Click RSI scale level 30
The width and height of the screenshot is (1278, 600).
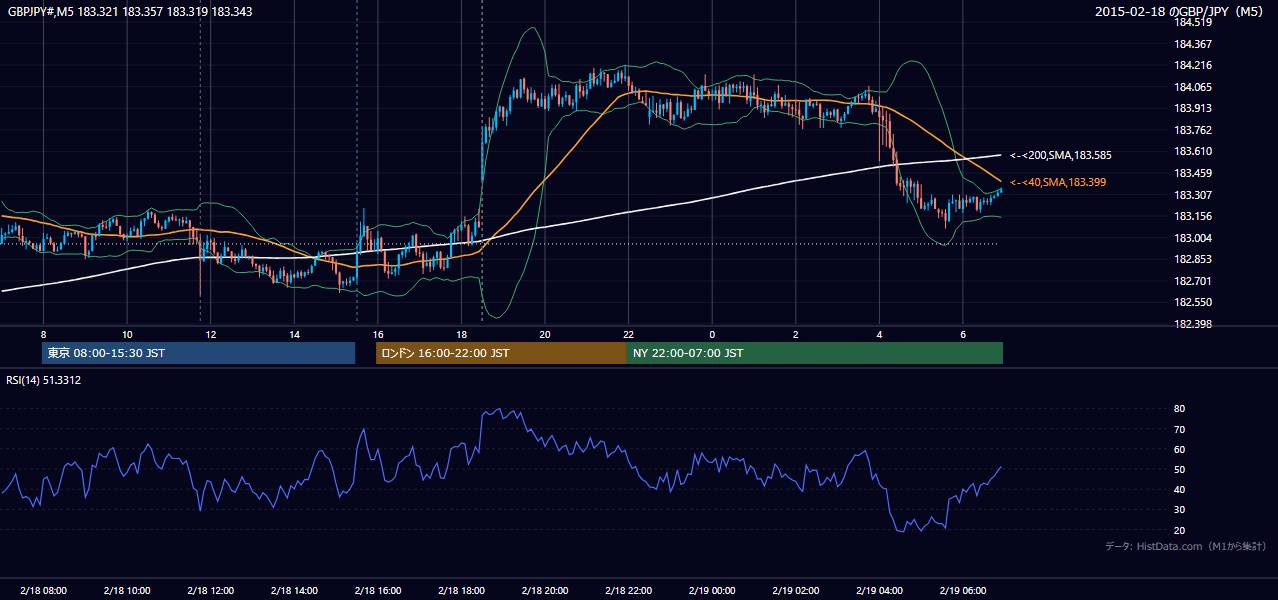1179,509
